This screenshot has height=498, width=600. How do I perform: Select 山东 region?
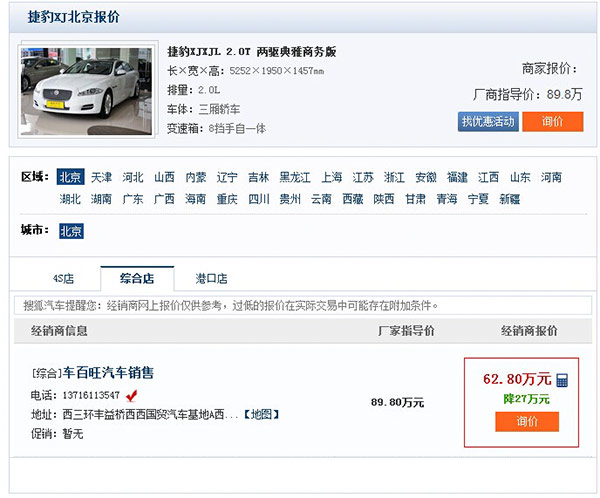coord(520,177)
